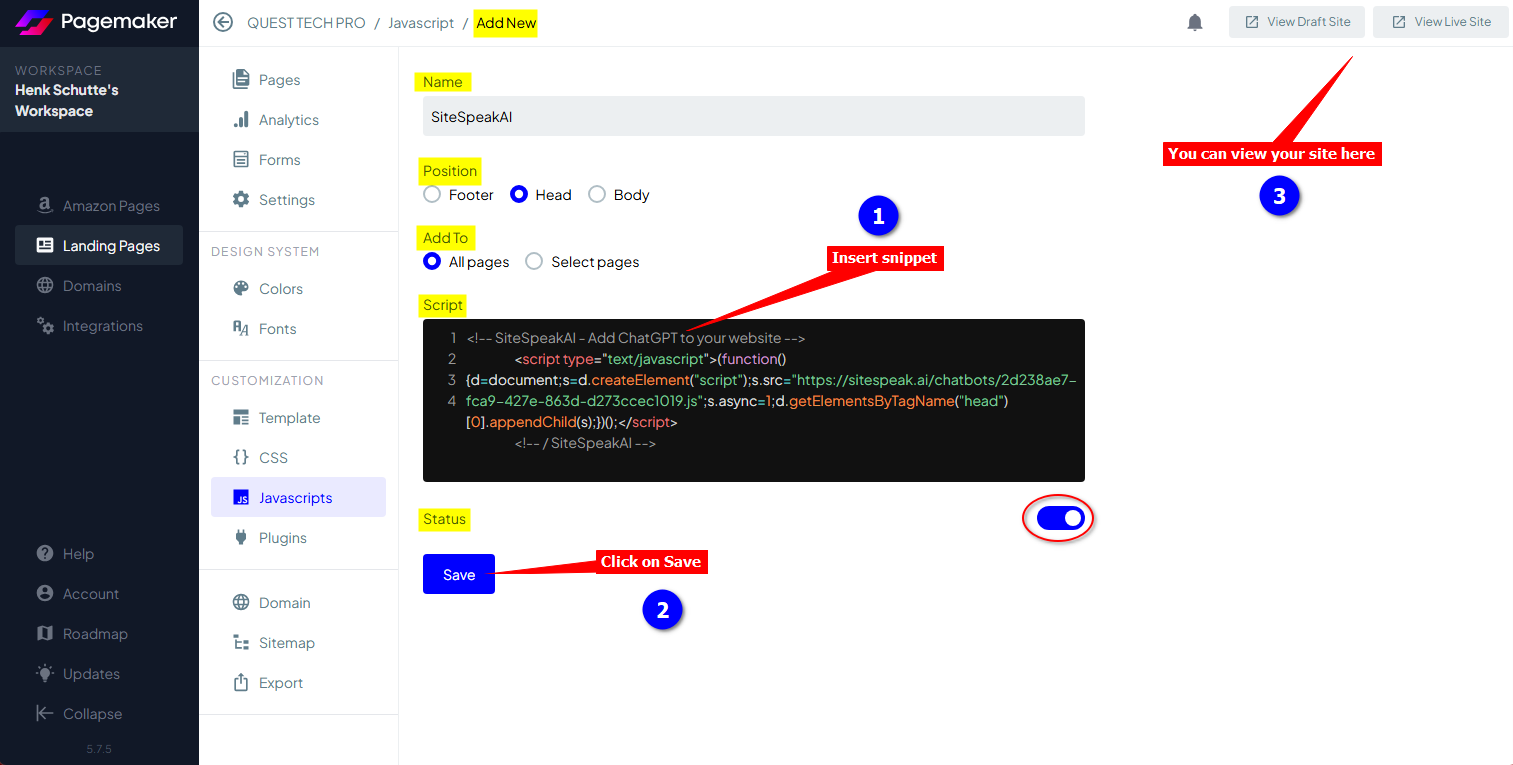Open the Sitemap page
The image size is (1513, 765).
tap(298, 643)
